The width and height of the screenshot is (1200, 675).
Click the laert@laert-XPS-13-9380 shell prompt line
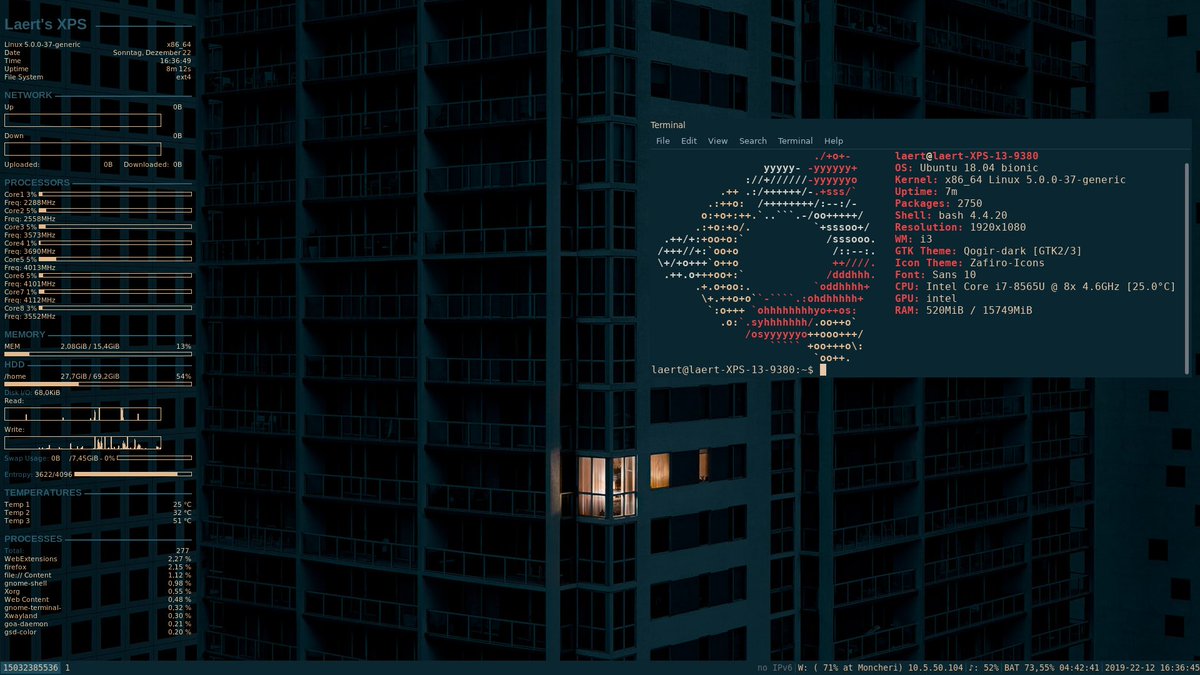click(x=739, y=370)
